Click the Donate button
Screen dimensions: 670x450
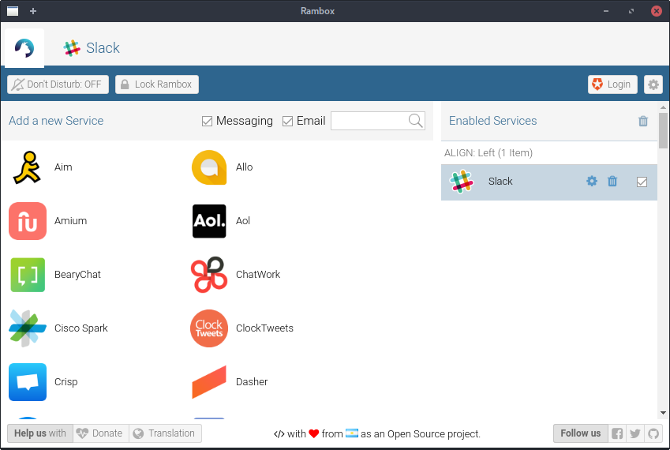tap(101, 433)
